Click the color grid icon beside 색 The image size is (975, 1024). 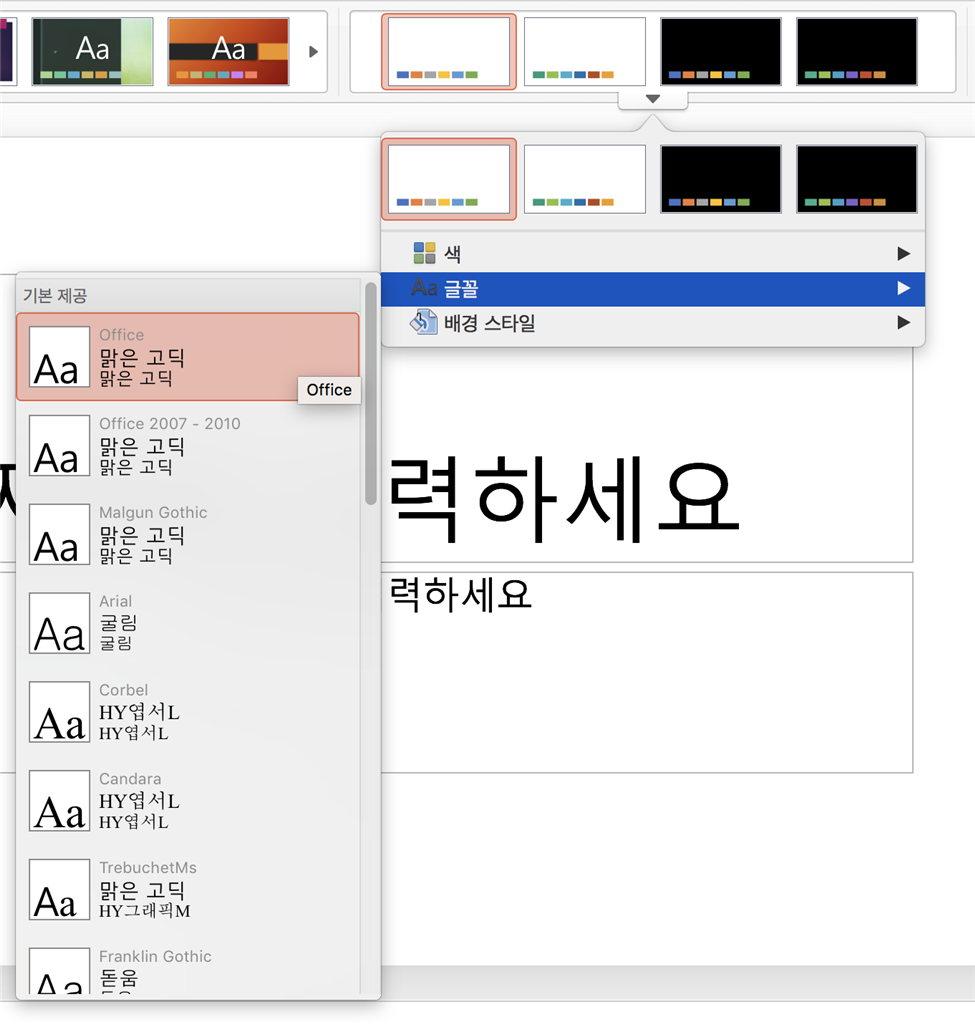pyautogui.click(x=424, y=253)
